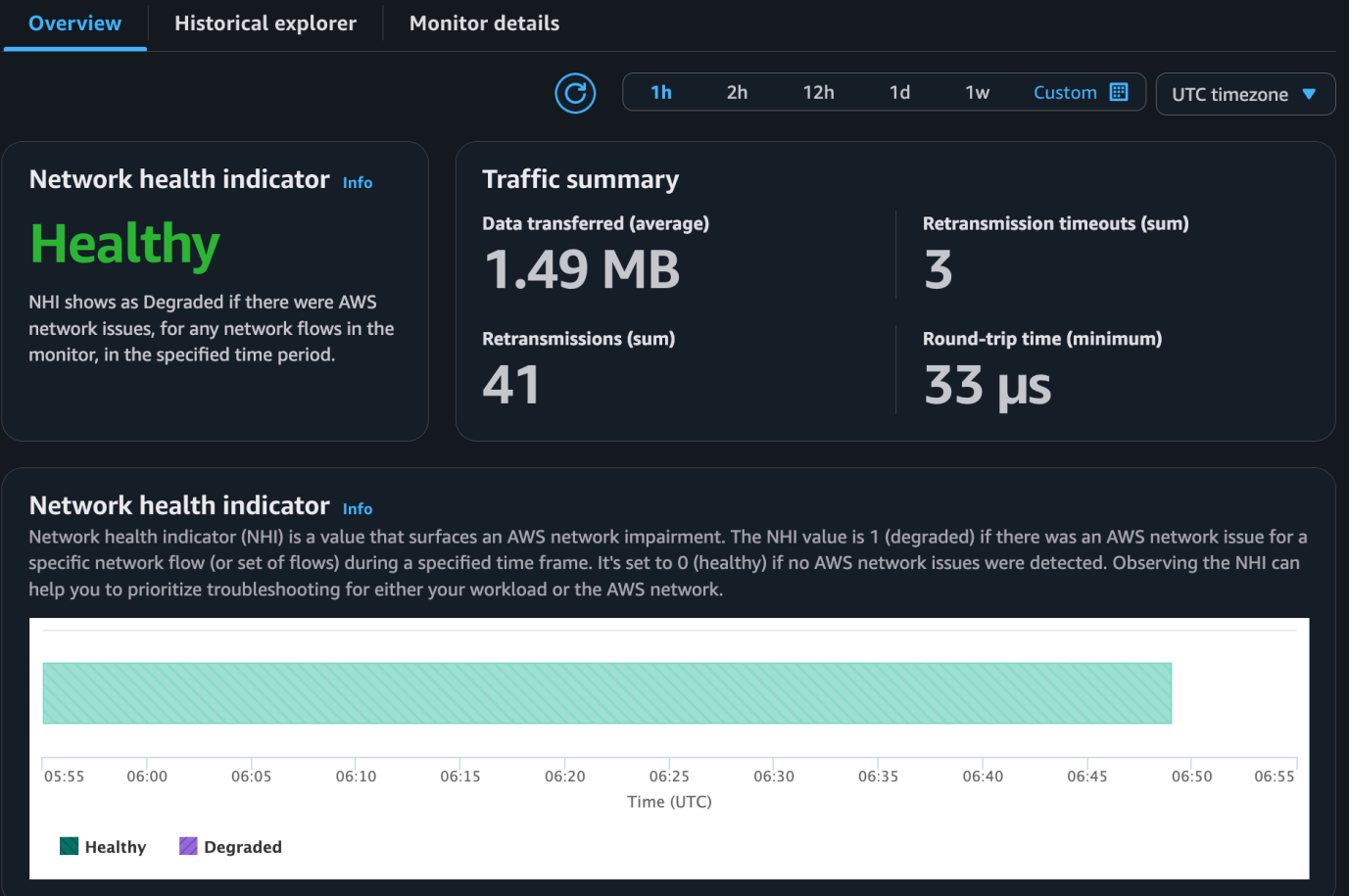Select the 1h time range
The height and width of the screenshot is (896, 1349).
point(661,93)
